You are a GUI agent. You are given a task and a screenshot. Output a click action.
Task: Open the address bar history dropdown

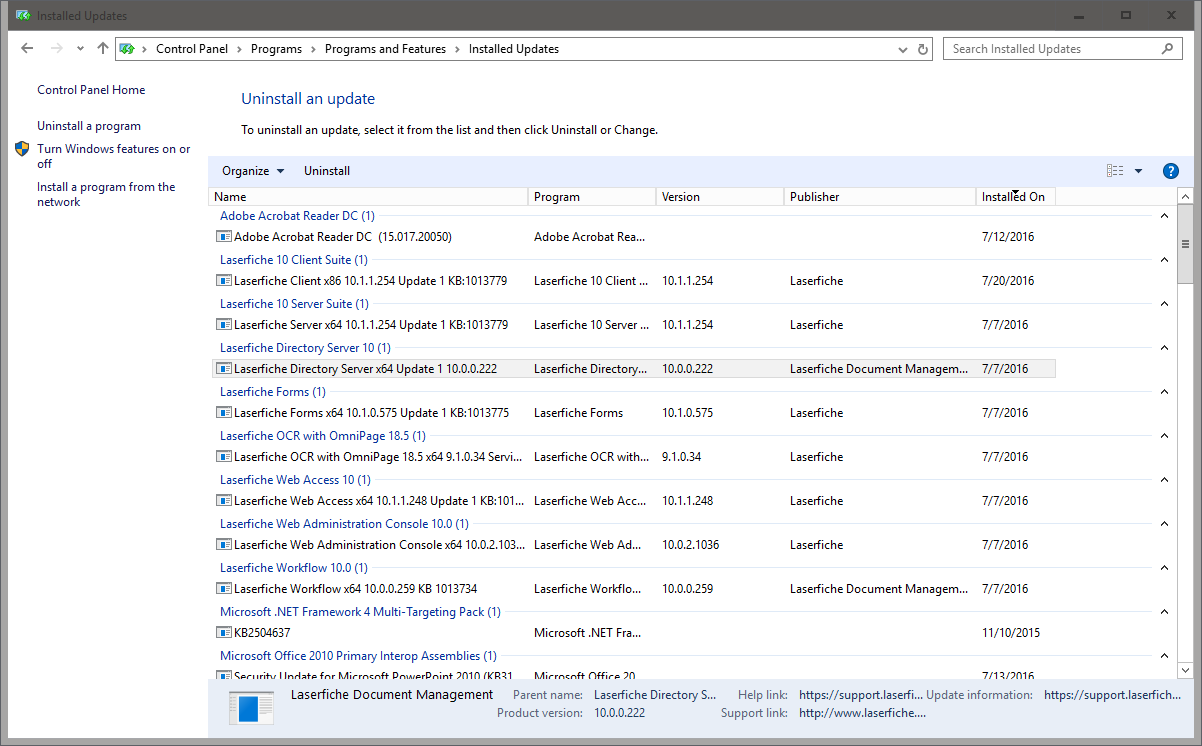pos(904,49)
